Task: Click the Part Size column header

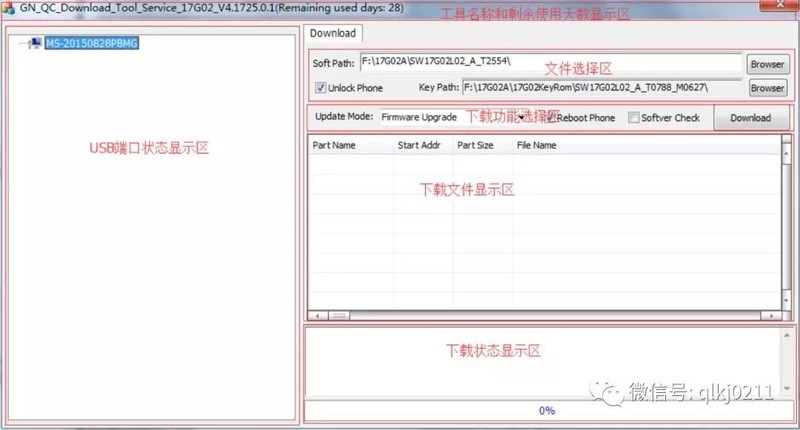Action: tap(483, 145)
